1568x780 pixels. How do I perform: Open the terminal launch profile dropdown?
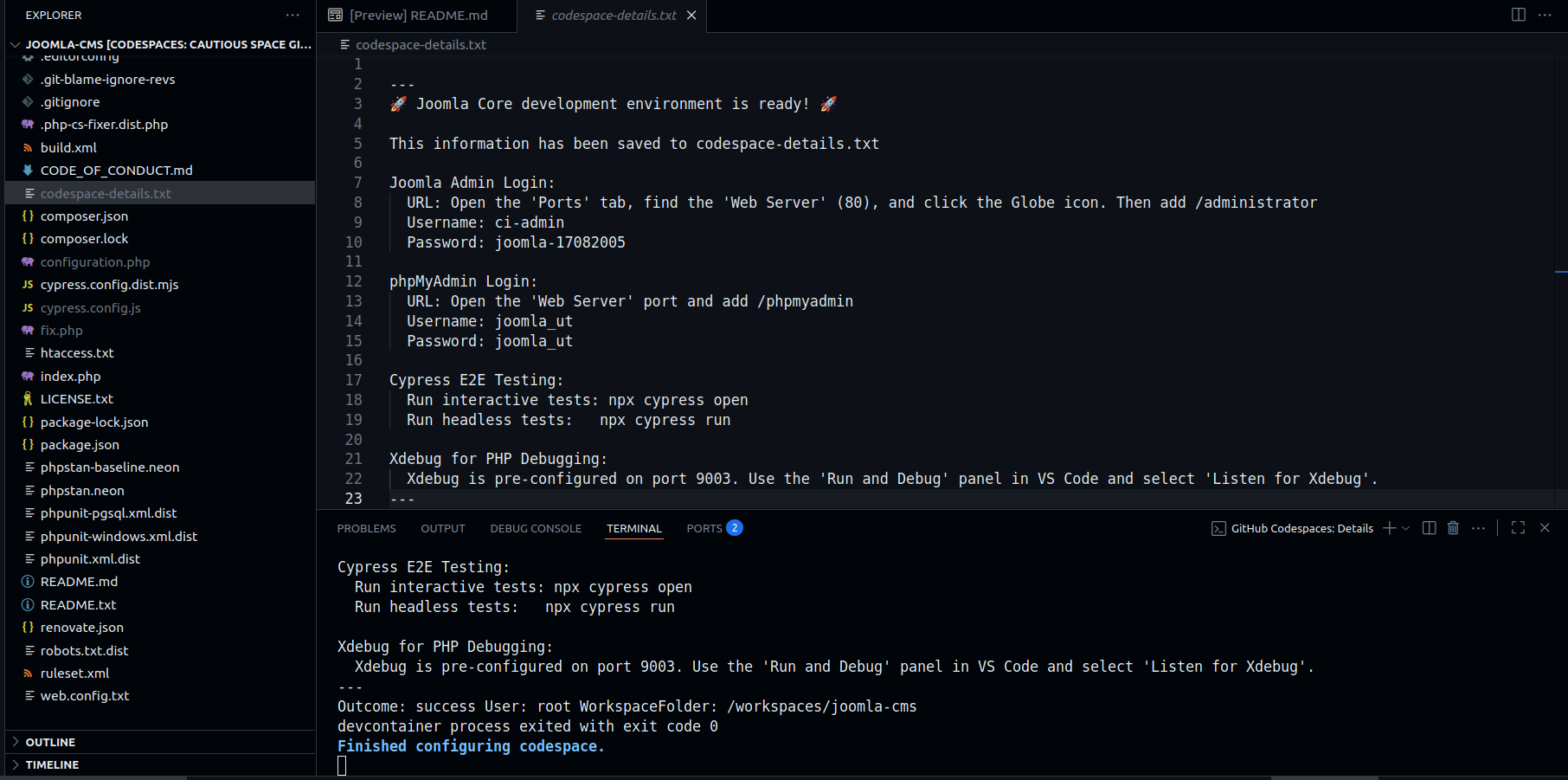pyautogui.click(x=1404, y=527)
